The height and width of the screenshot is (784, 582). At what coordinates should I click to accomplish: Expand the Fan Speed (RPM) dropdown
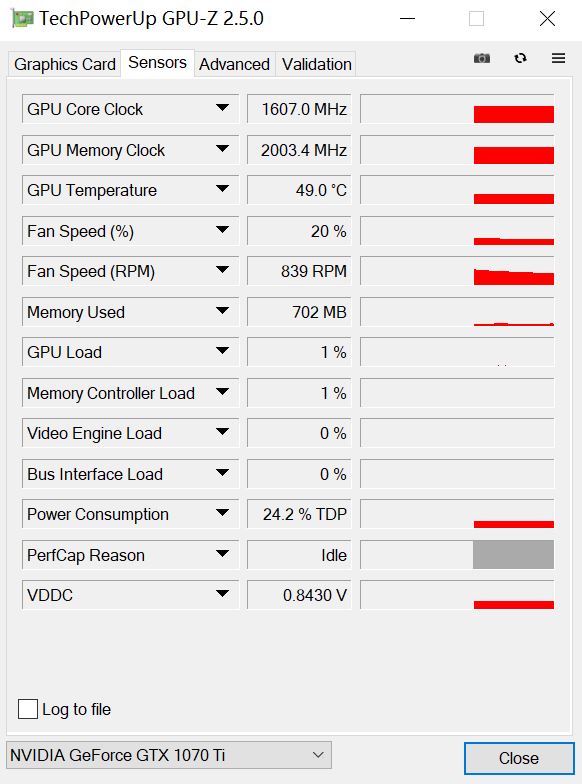click(222, 270)
